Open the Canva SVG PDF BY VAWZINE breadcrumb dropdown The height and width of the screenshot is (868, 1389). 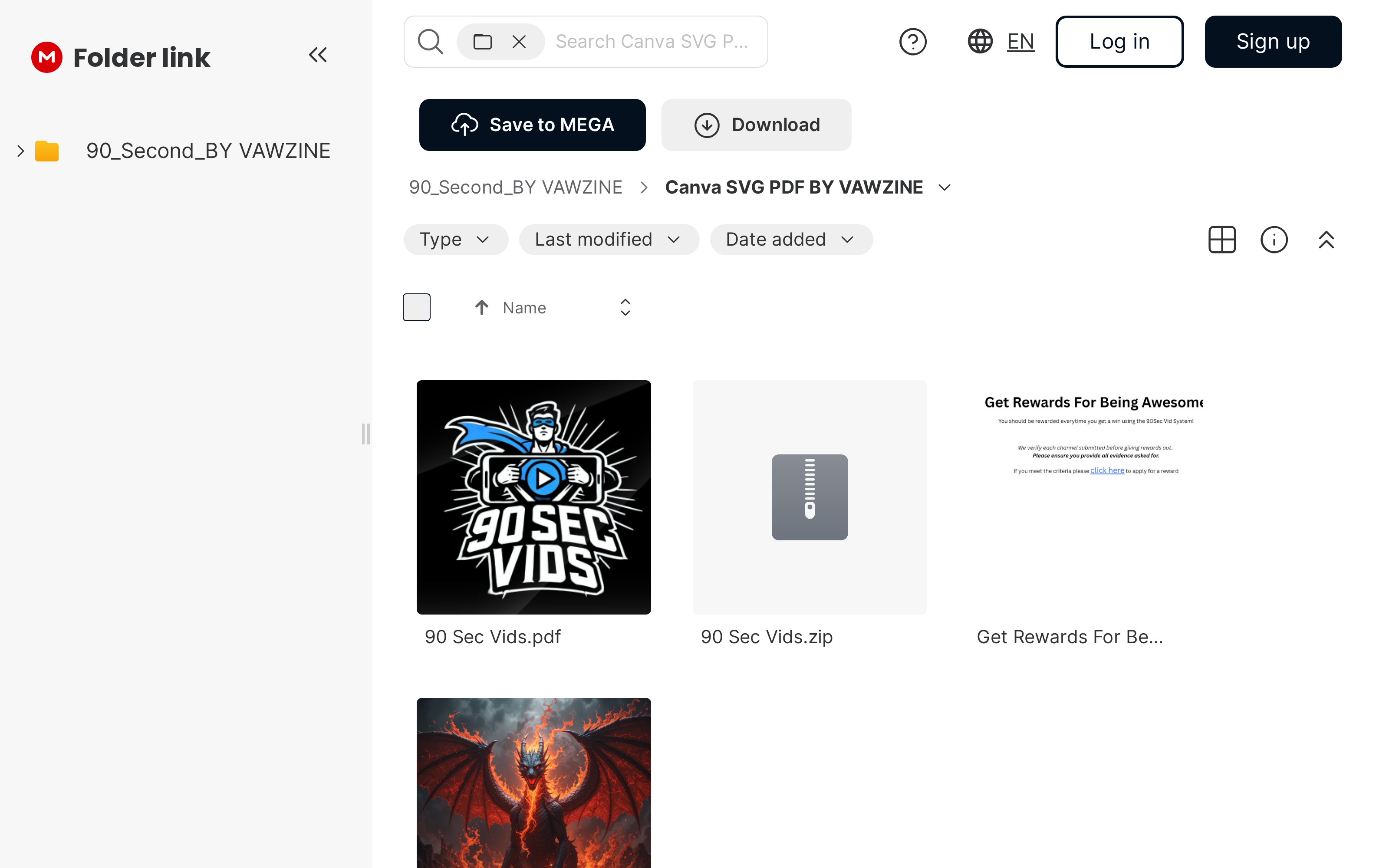click(945, 187)
